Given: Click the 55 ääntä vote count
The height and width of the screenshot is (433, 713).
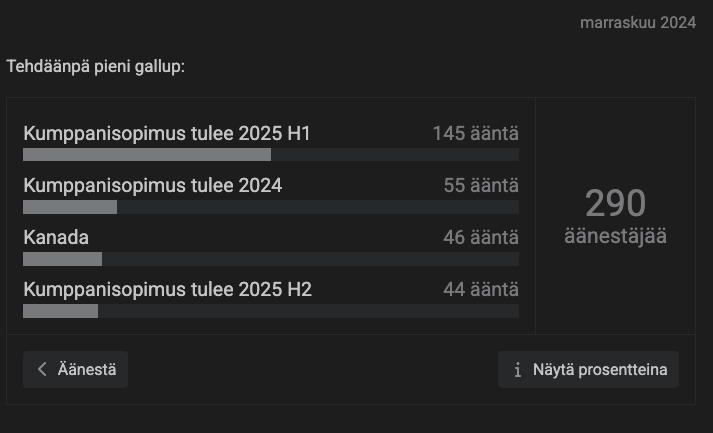Looking at the screenshot, I should pyautogui.click(x=481, y=185).
